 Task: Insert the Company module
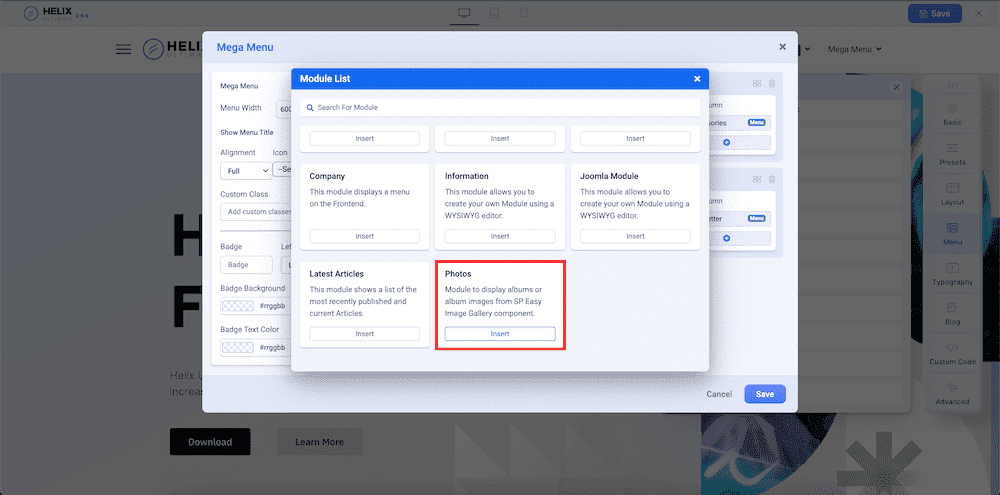(365, 236)
